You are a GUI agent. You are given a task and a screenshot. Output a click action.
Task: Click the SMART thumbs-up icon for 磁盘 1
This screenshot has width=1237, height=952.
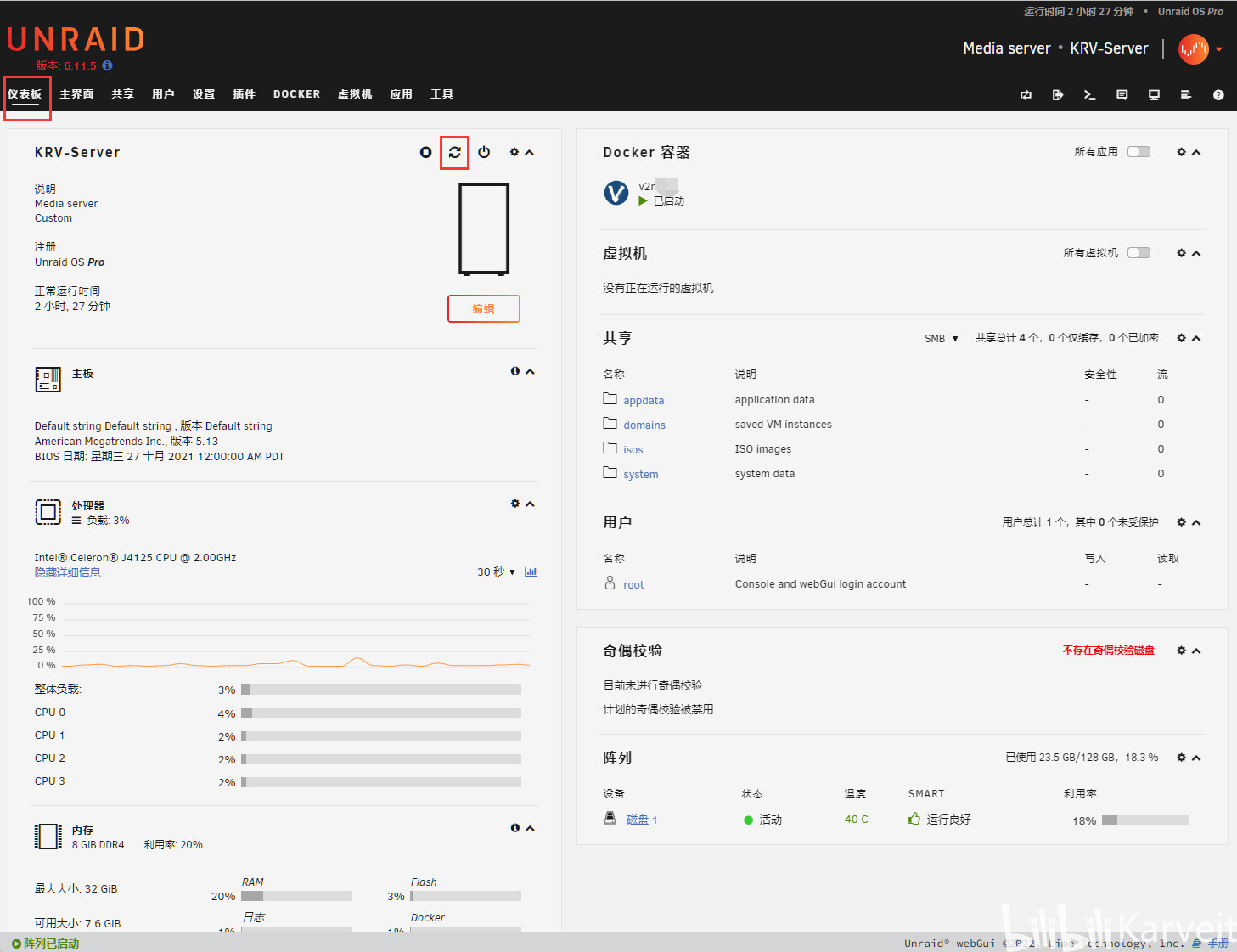914,819
